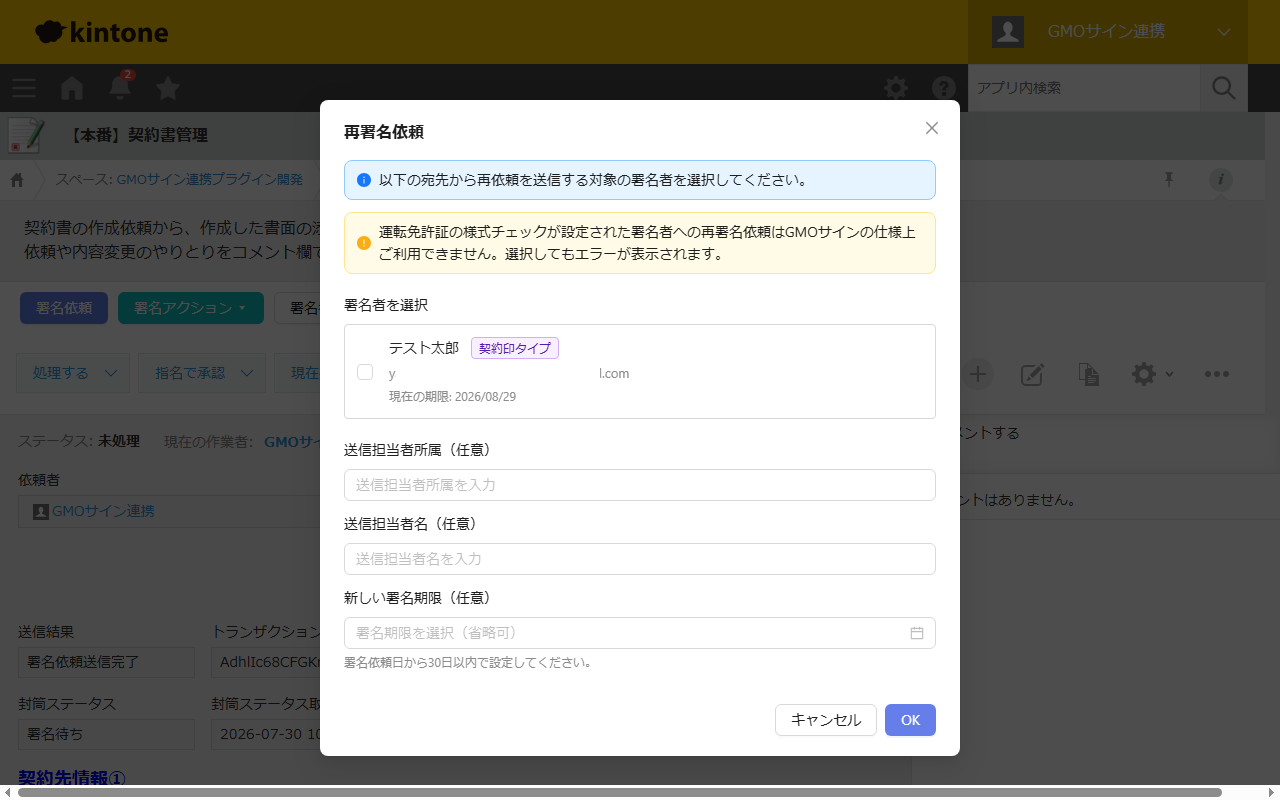Open the record options gear dropdown

pyautogui.click(x=1152, y=374)
